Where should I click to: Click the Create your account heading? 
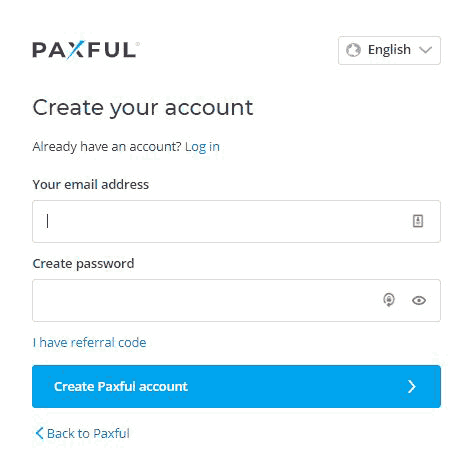[x=143, y=108]
